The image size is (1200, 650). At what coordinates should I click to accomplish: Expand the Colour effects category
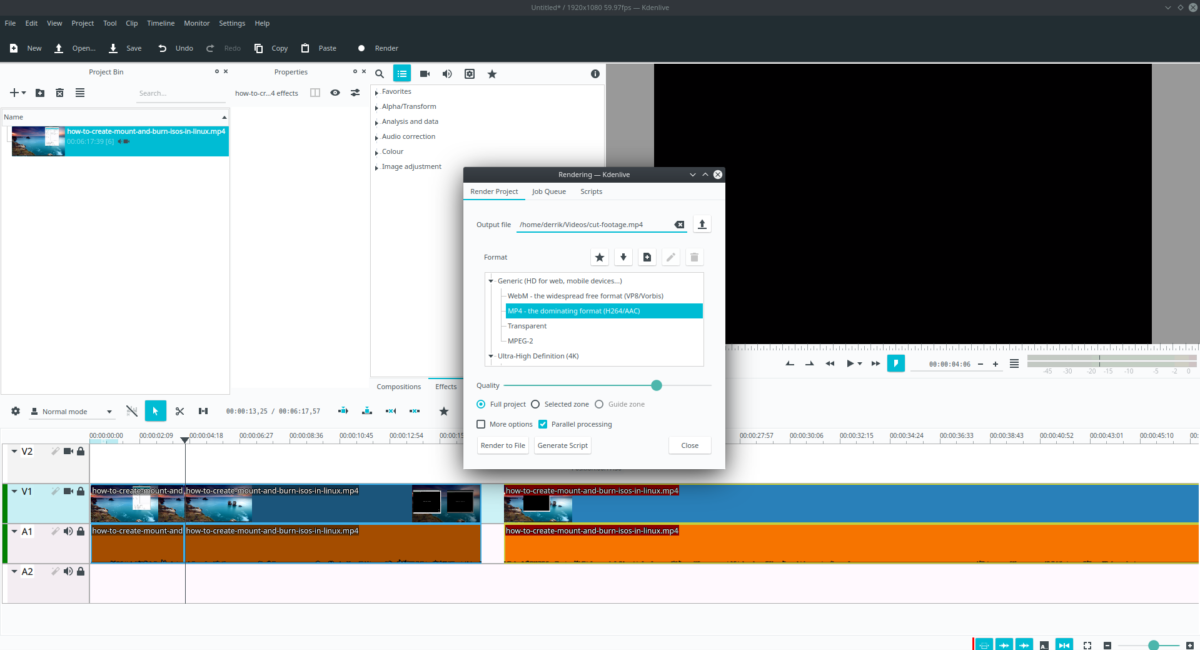click(x=377, y=152)
